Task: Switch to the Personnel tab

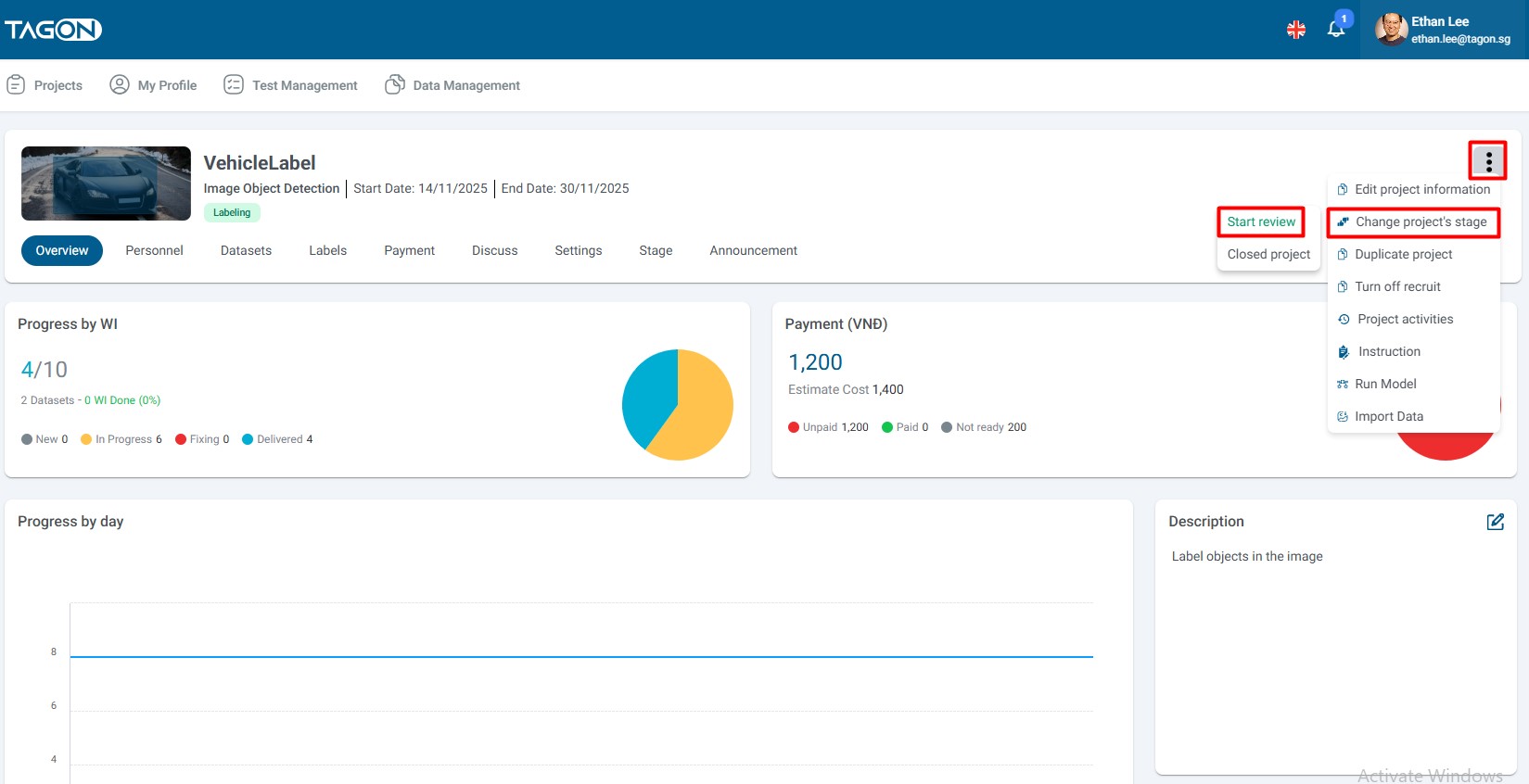Action: click(154, 250)
